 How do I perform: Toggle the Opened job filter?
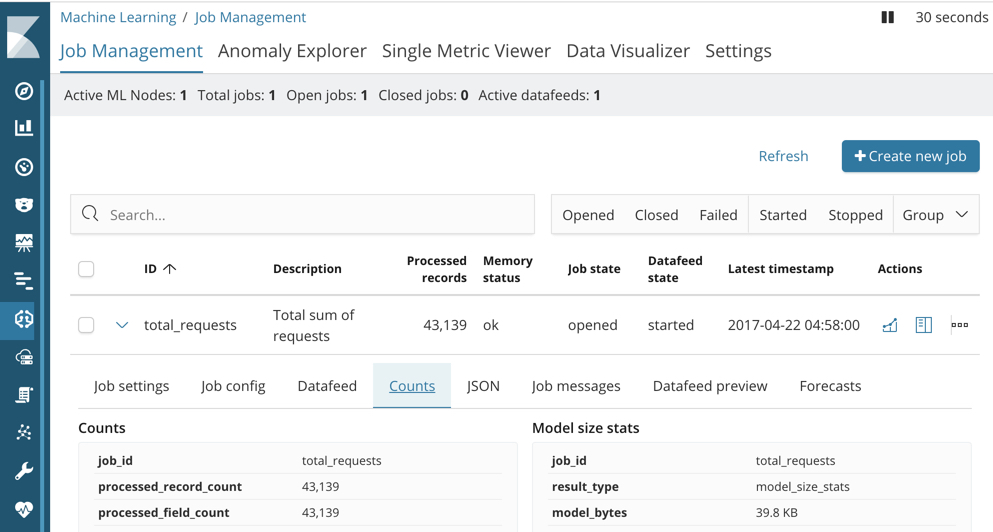click(588, 215)
